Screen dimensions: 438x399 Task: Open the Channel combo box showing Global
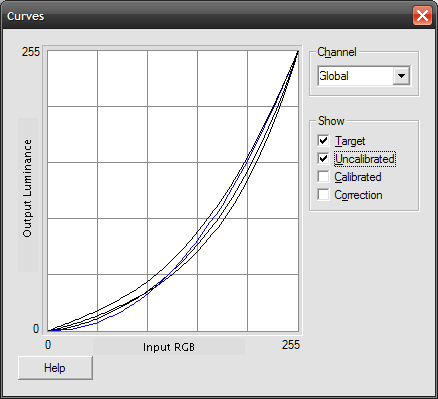(x=364, y=76)
